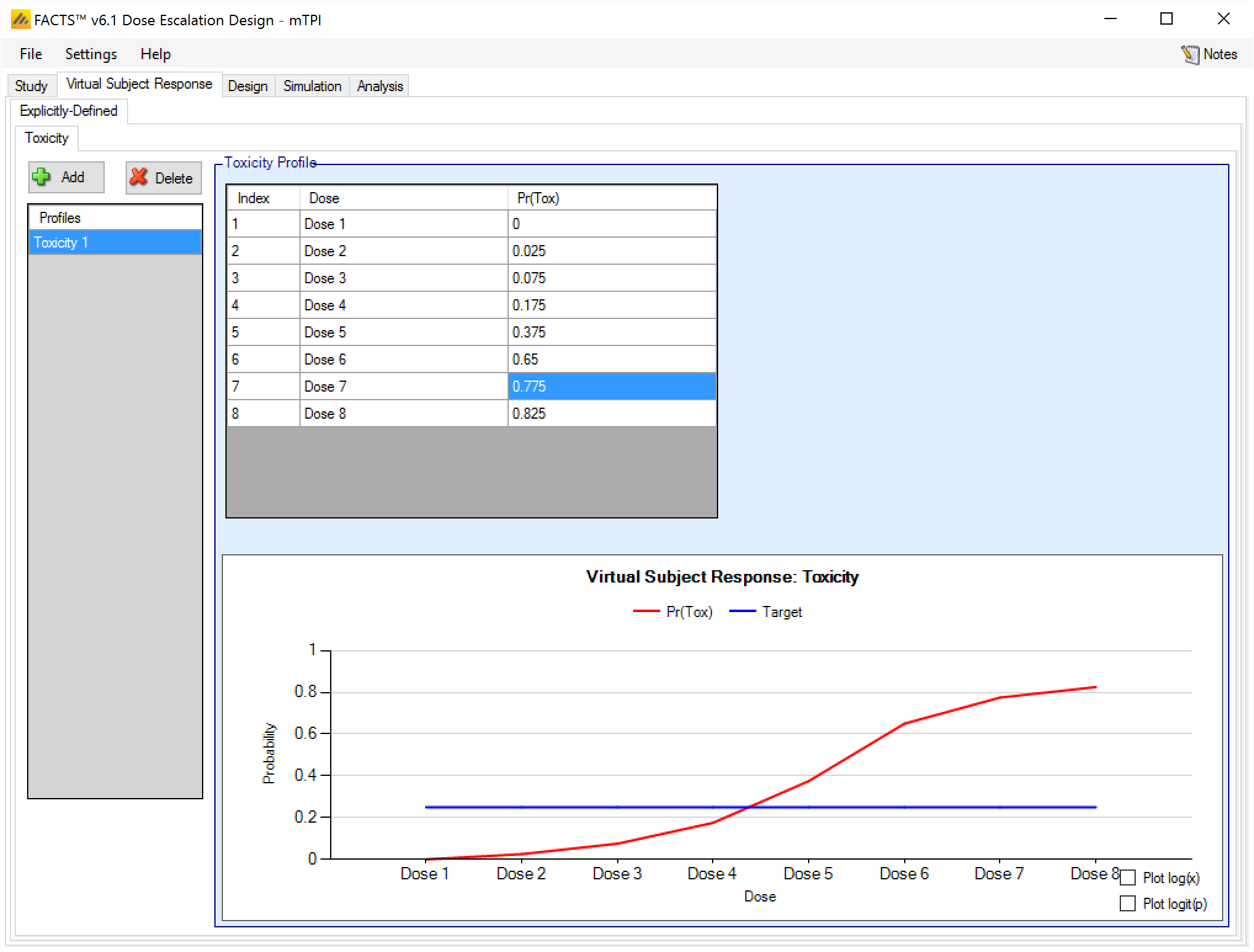Select the Toxicity 1 profile

pos(115,243)
